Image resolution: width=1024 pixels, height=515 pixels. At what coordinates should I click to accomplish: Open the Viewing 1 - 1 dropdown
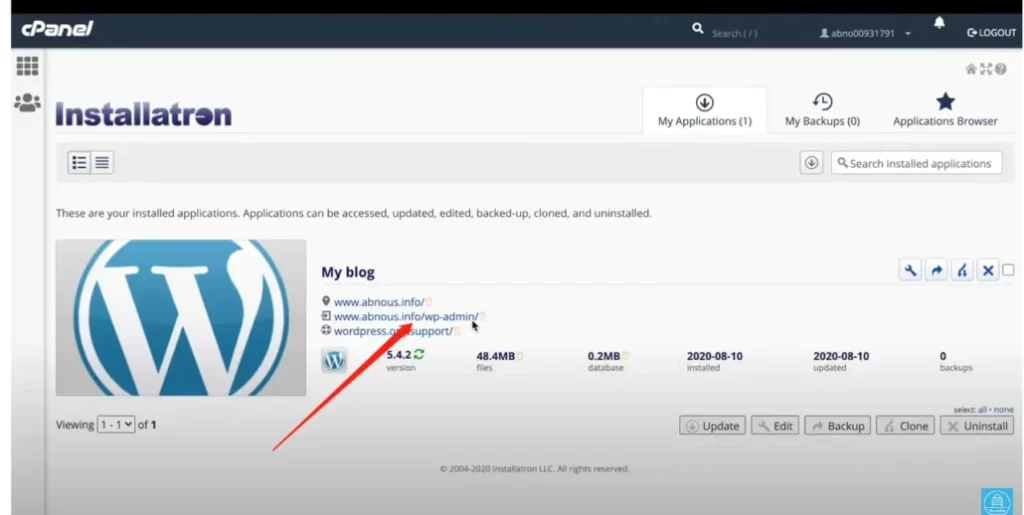(x=116, y=424)
